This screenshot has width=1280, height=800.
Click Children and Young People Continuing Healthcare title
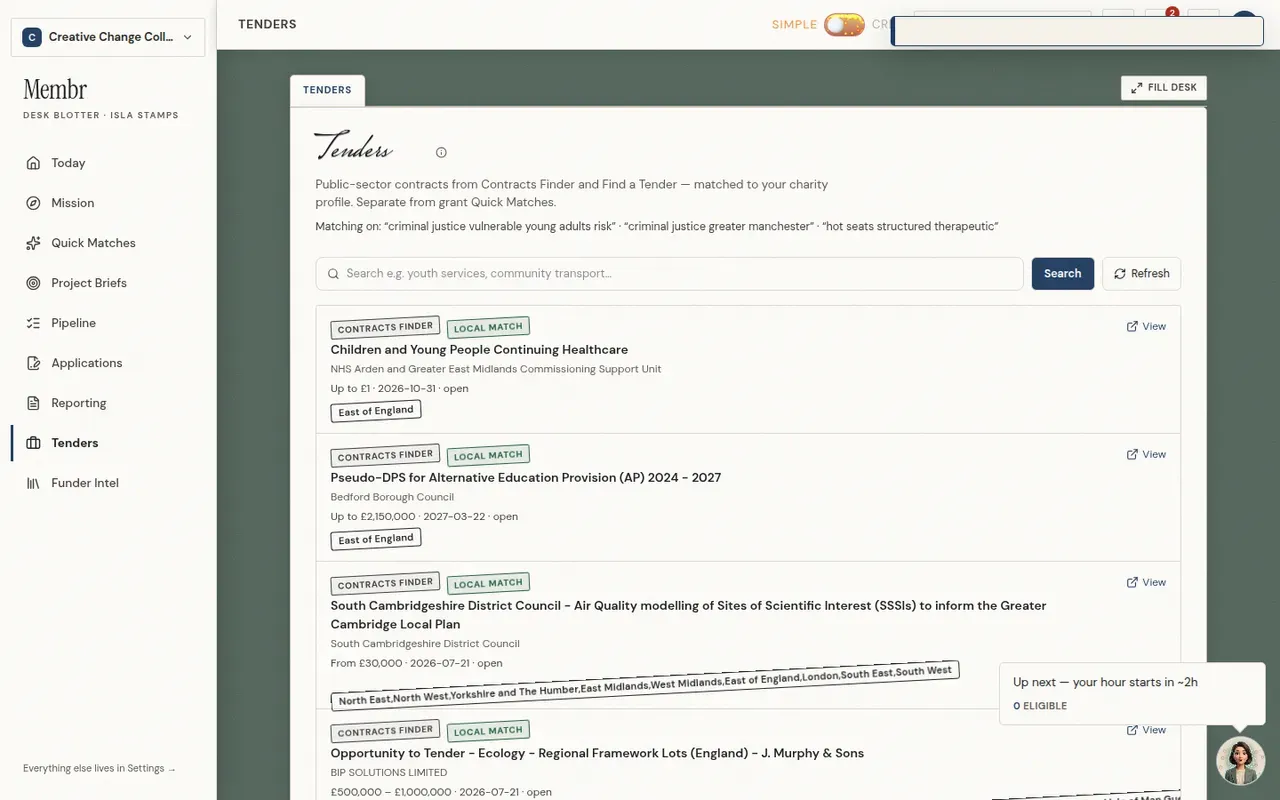click(479, 350)
